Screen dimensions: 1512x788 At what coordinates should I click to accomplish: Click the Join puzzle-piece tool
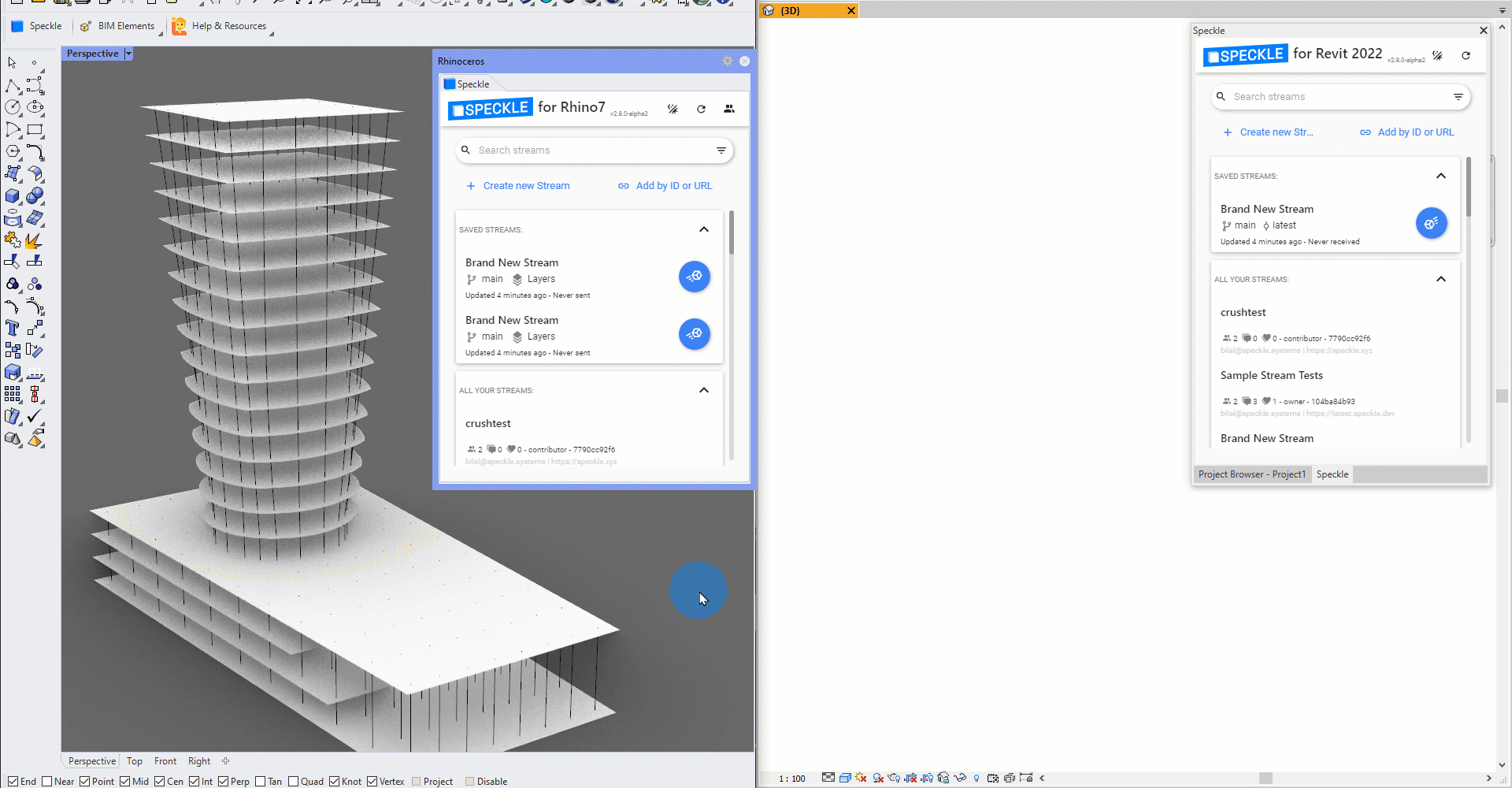click(13, 240)
